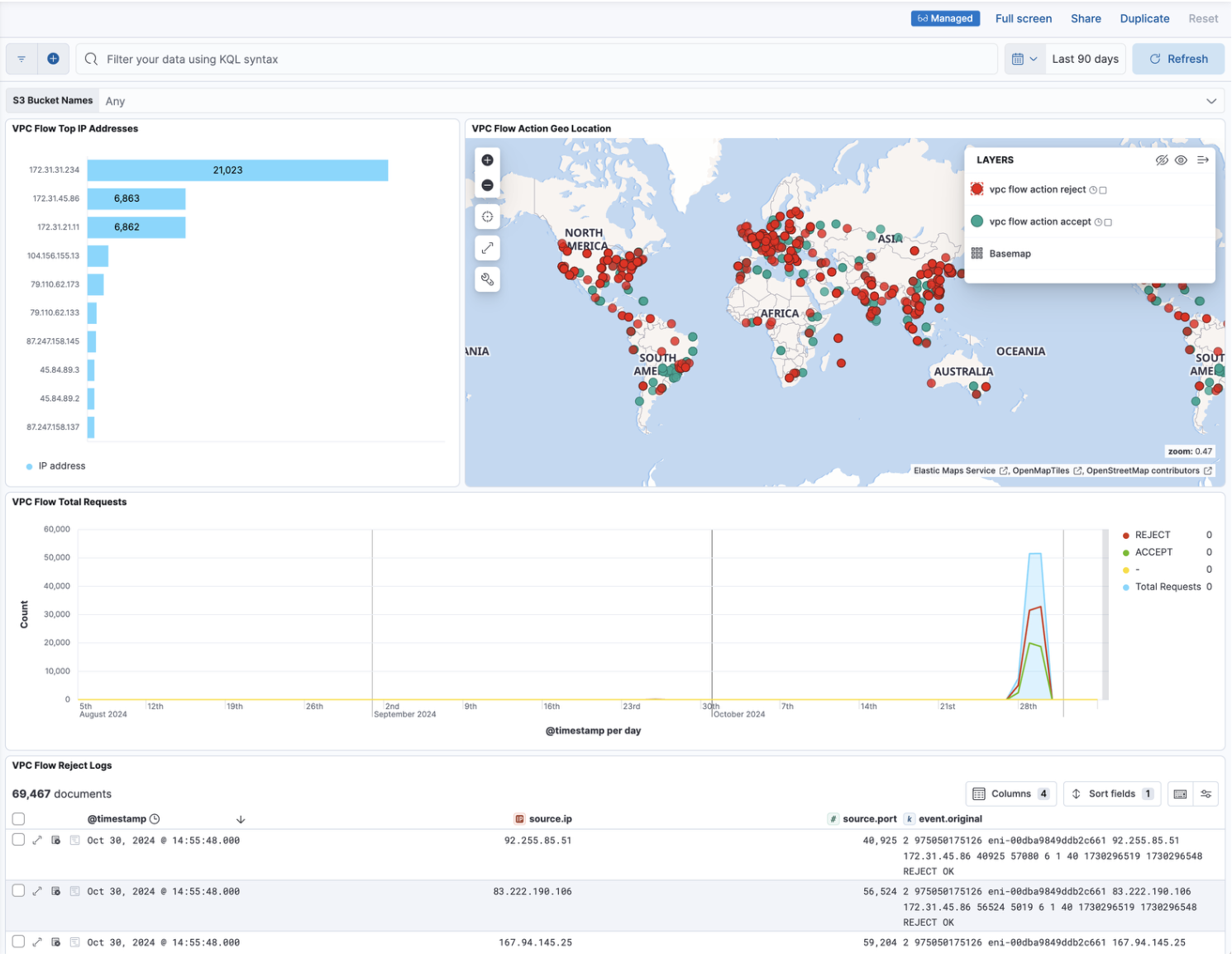Expand the first log row details
This screenshot has width=1232, height=958.
[x=37, y=841]
